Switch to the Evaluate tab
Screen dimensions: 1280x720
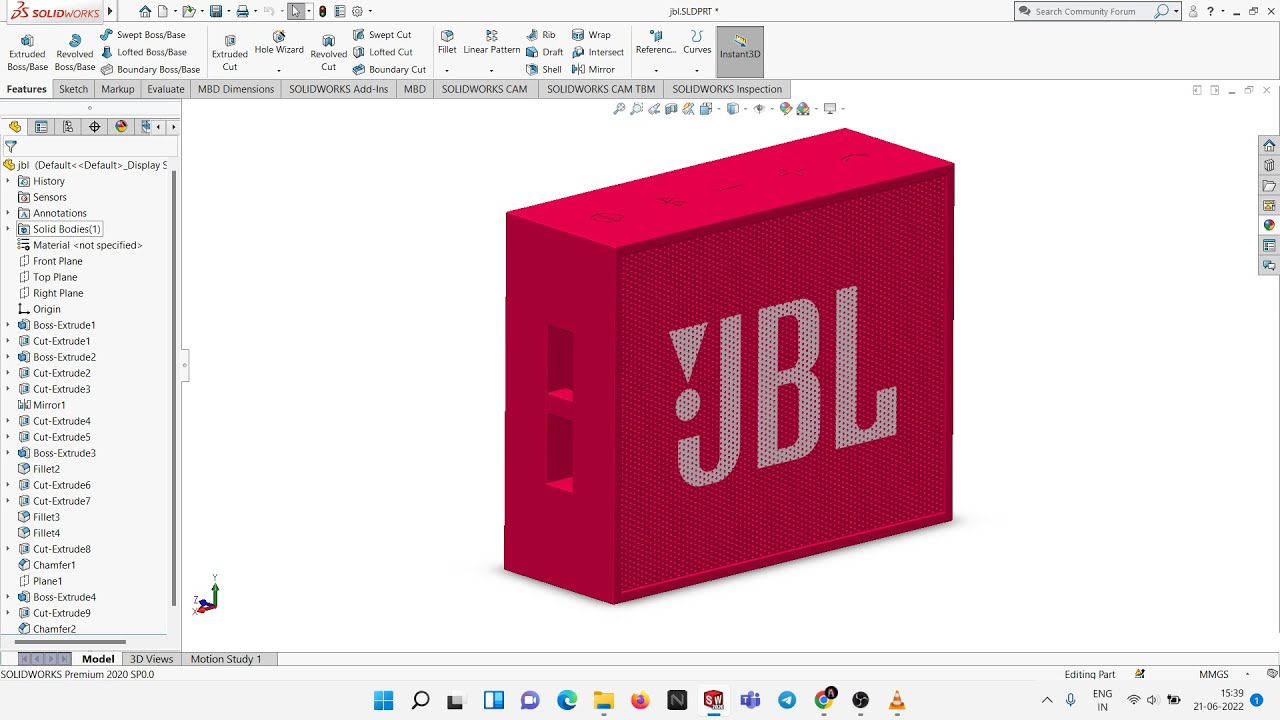pyautogui.click(x=166, y=89)
